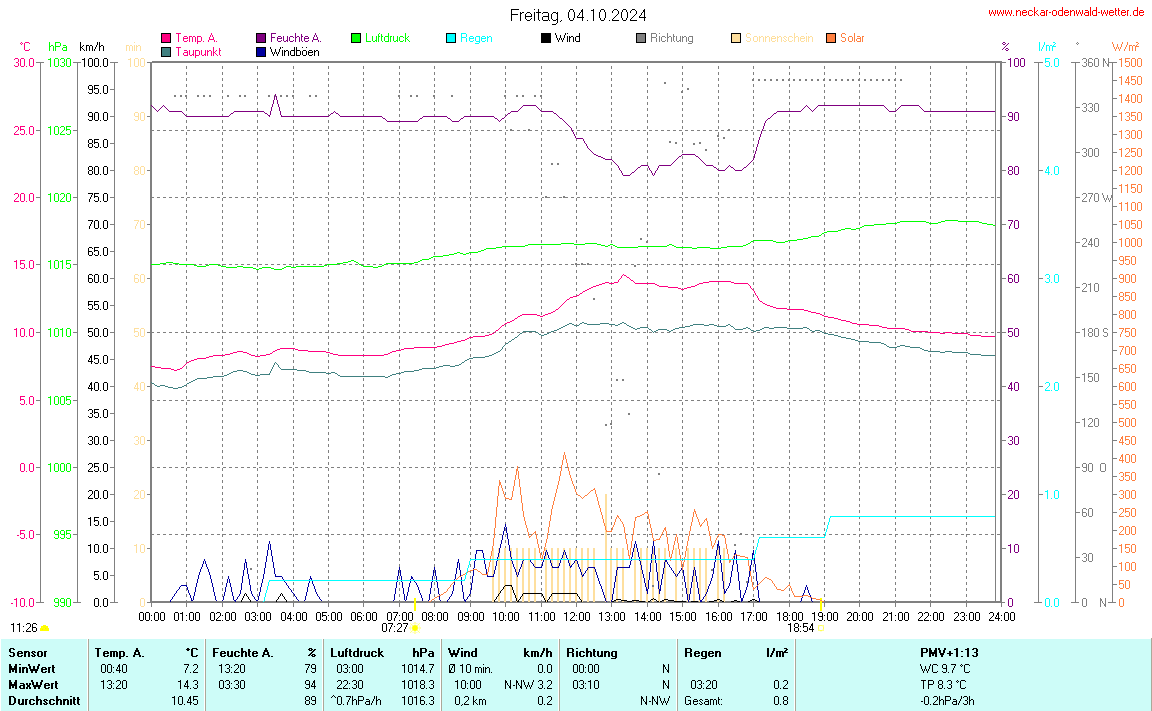Click the green Luftdruck legend square
Screen dimensions: 1152x711
[356, 38]
